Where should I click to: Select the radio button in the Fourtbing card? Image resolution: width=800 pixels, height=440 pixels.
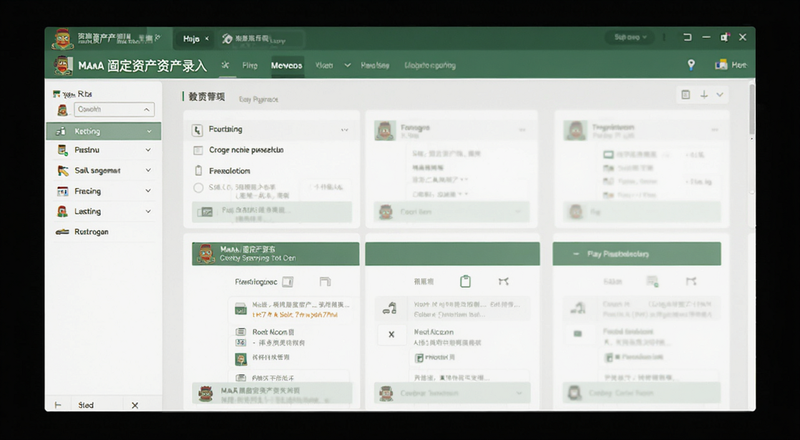pos(198,188)
